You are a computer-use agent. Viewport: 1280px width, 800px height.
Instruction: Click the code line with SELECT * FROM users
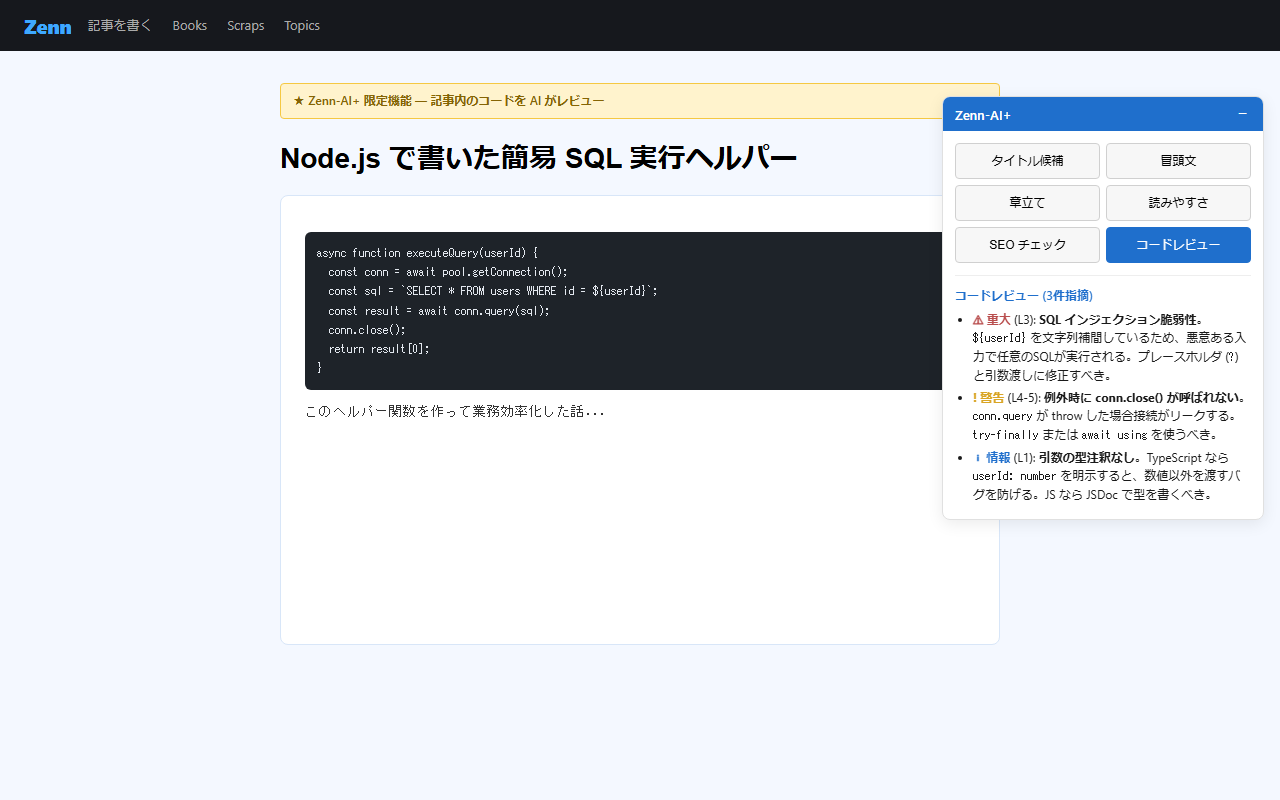(492, 291)
